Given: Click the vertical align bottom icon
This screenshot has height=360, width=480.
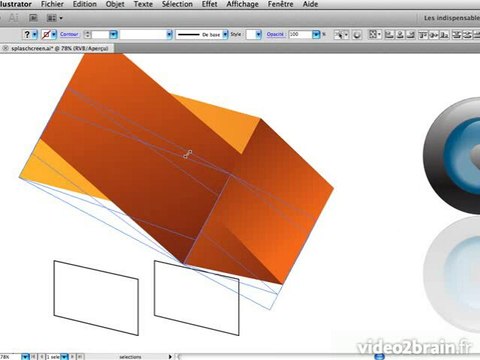Looking at the screenshot, I should [444, 34].
